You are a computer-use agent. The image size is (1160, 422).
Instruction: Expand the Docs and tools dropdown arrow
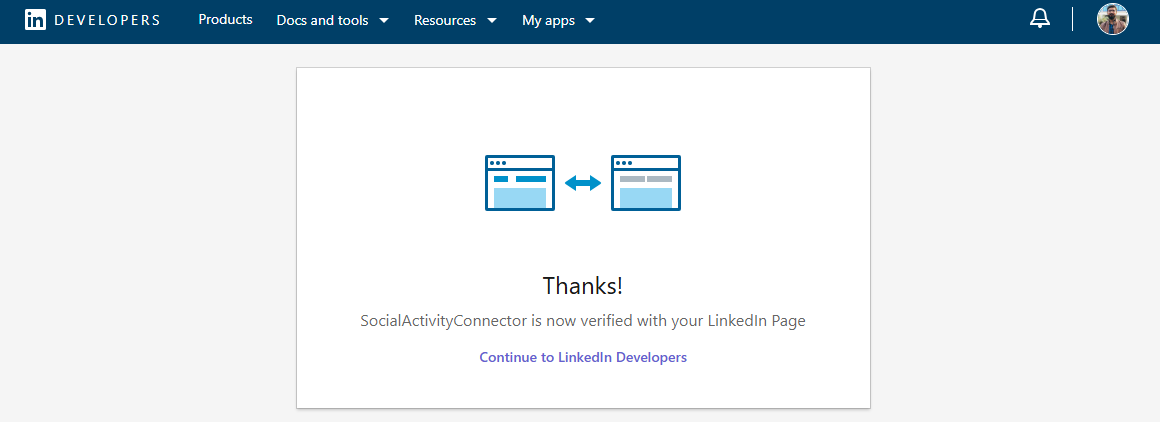(384, 21)
